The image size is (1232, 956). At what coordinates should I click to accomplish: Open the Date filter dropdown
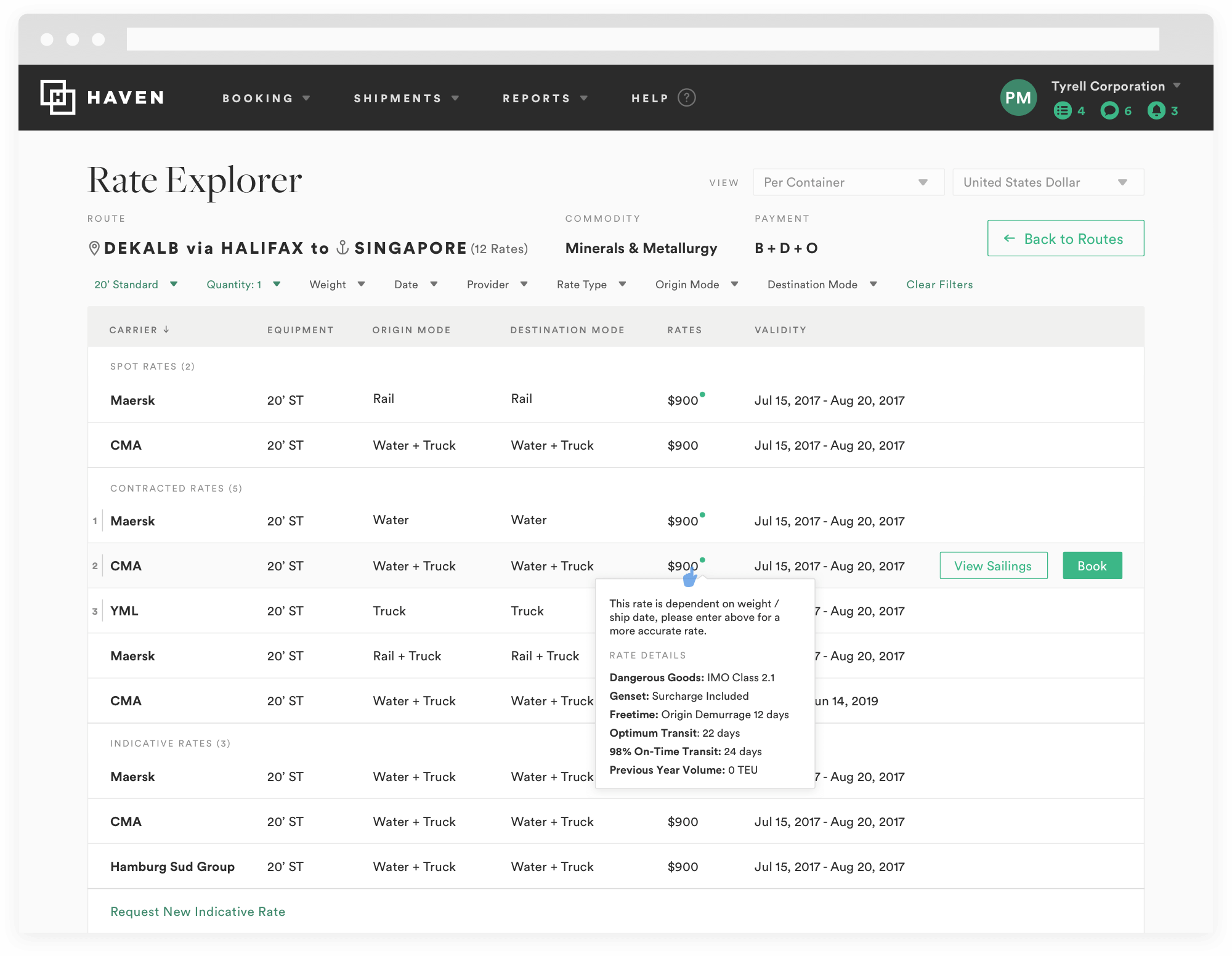pyautogui.click(x=416, y=285)
